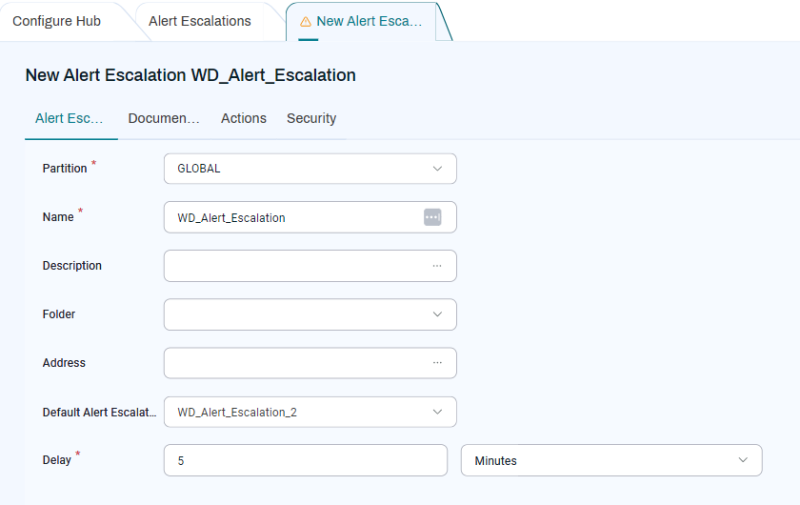Click into the Name text field
800x505 pixels.
click(x=290, y=217)
